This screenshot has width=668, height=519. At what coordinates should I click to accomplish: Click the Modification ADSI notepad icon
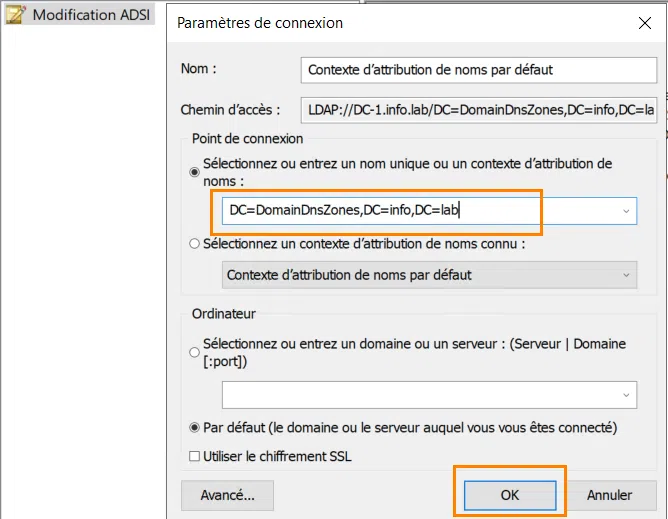[x=16, y=15]
